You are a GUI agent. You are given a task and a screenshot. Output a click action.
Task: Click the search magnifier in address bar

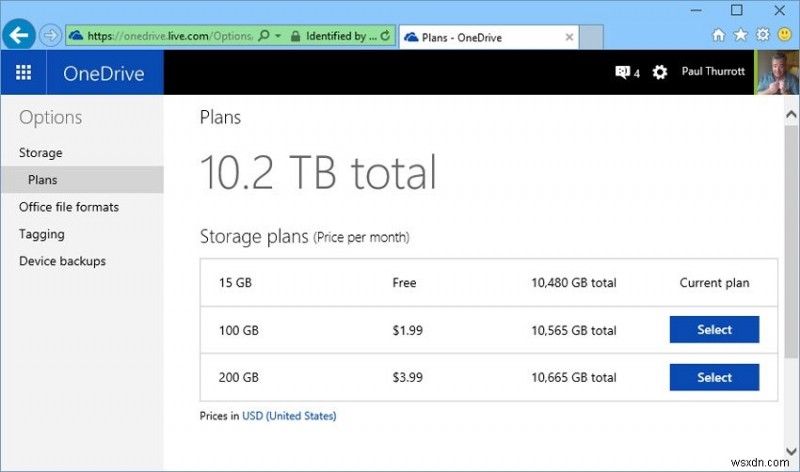click(263, 36)
